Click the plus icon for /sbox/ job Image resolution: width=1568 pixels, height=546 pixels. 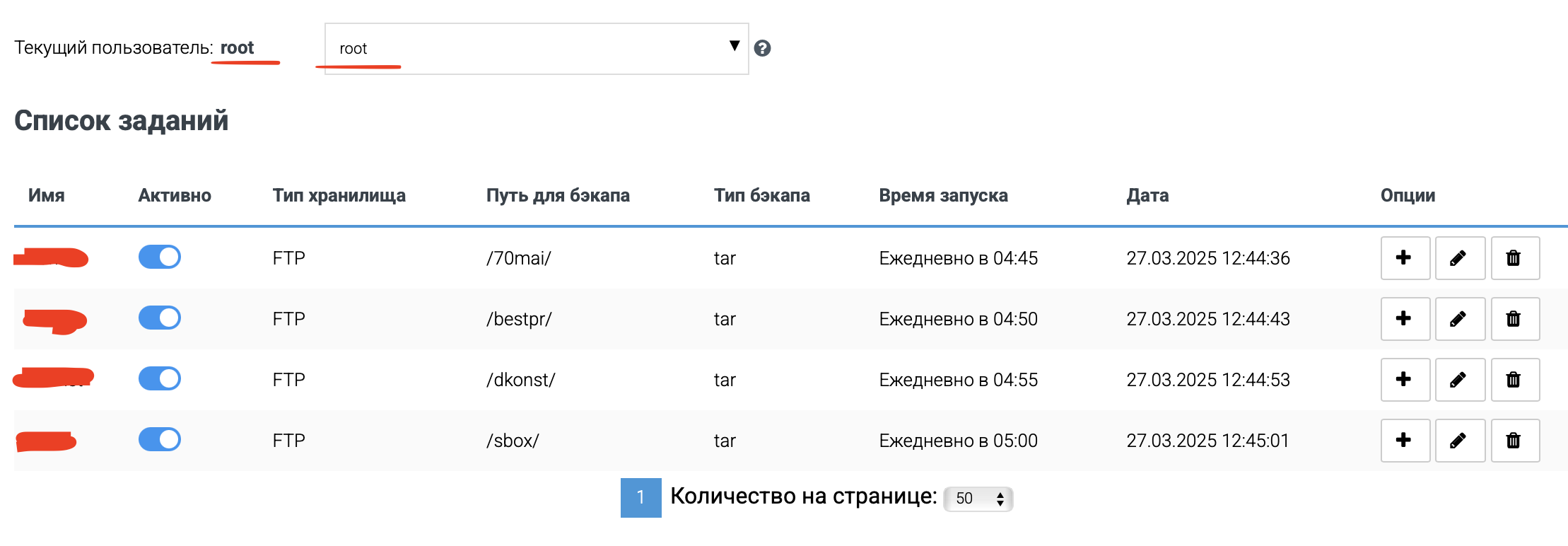1405,441
